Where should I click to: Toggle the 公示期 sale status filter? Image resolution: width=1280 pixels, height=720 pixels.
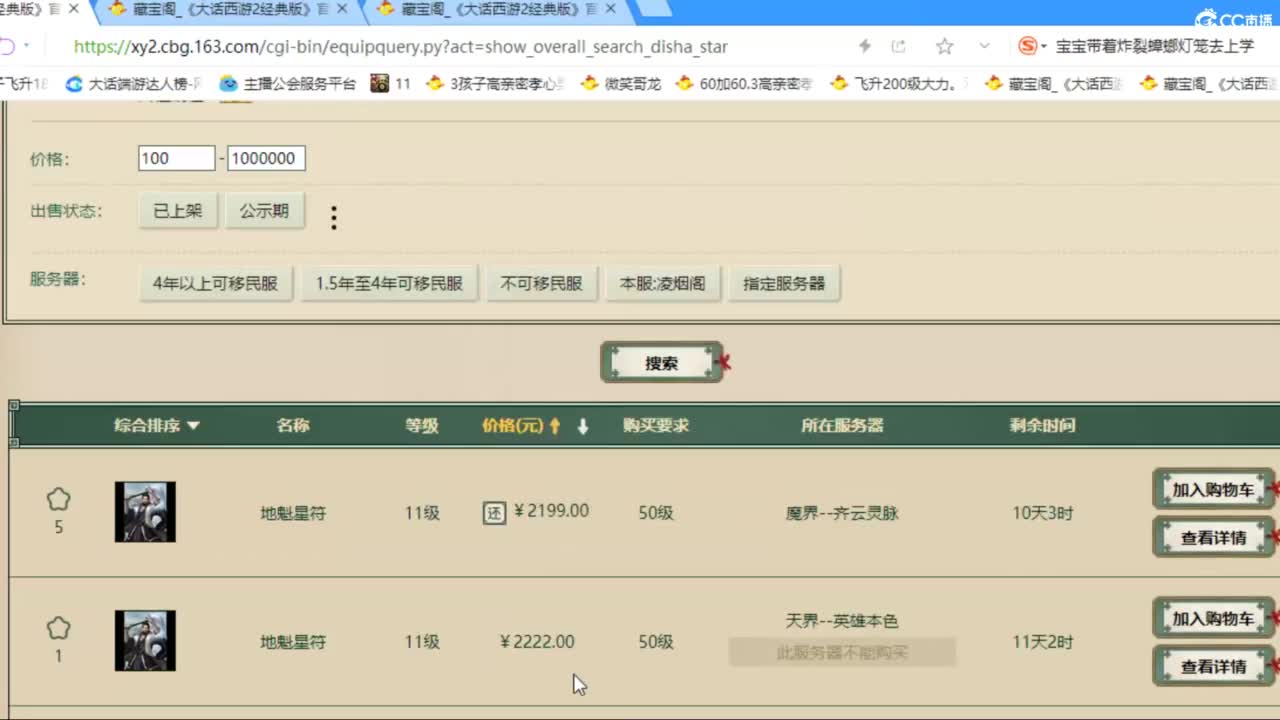click(x=264, y=212)
